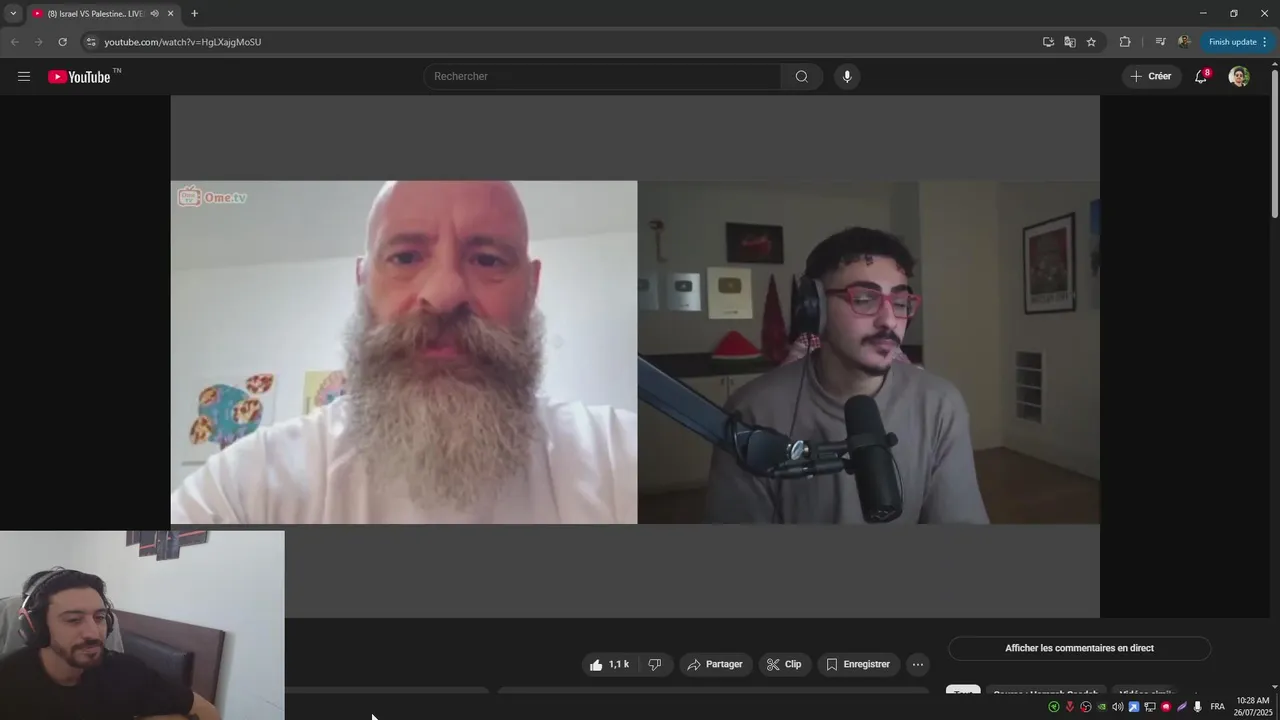Open the clock showing 10:28 AM

[1253, 707]
